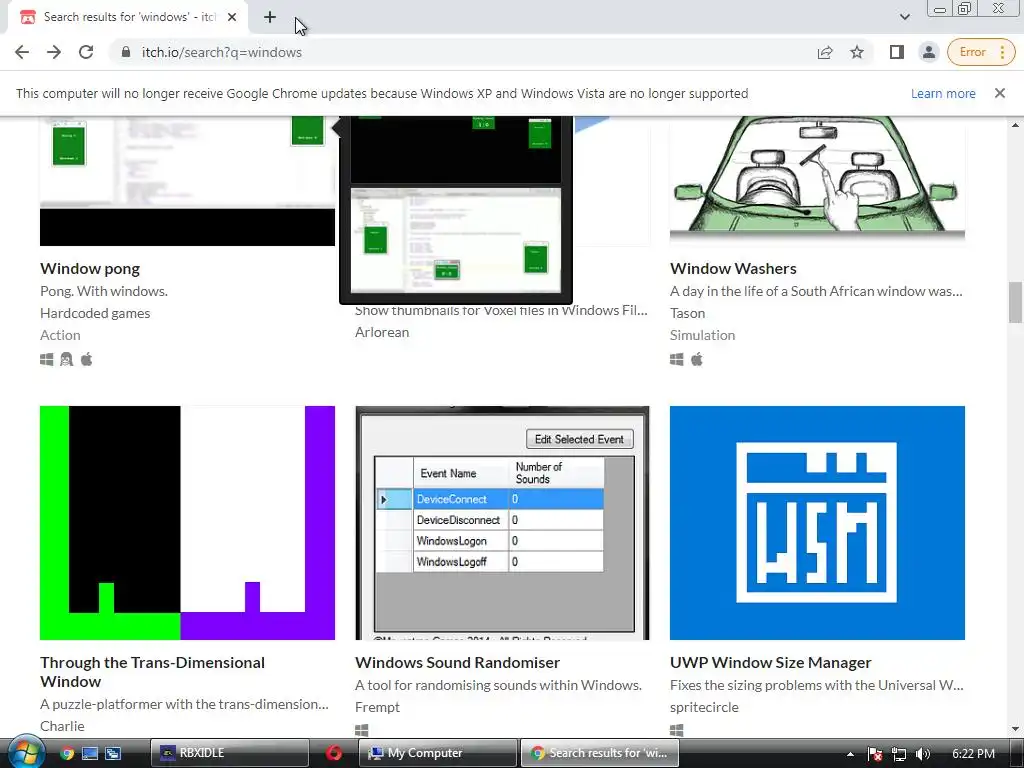Open the Tason author page
Viewport: 1024px width, 768px height.
(688, 313)
